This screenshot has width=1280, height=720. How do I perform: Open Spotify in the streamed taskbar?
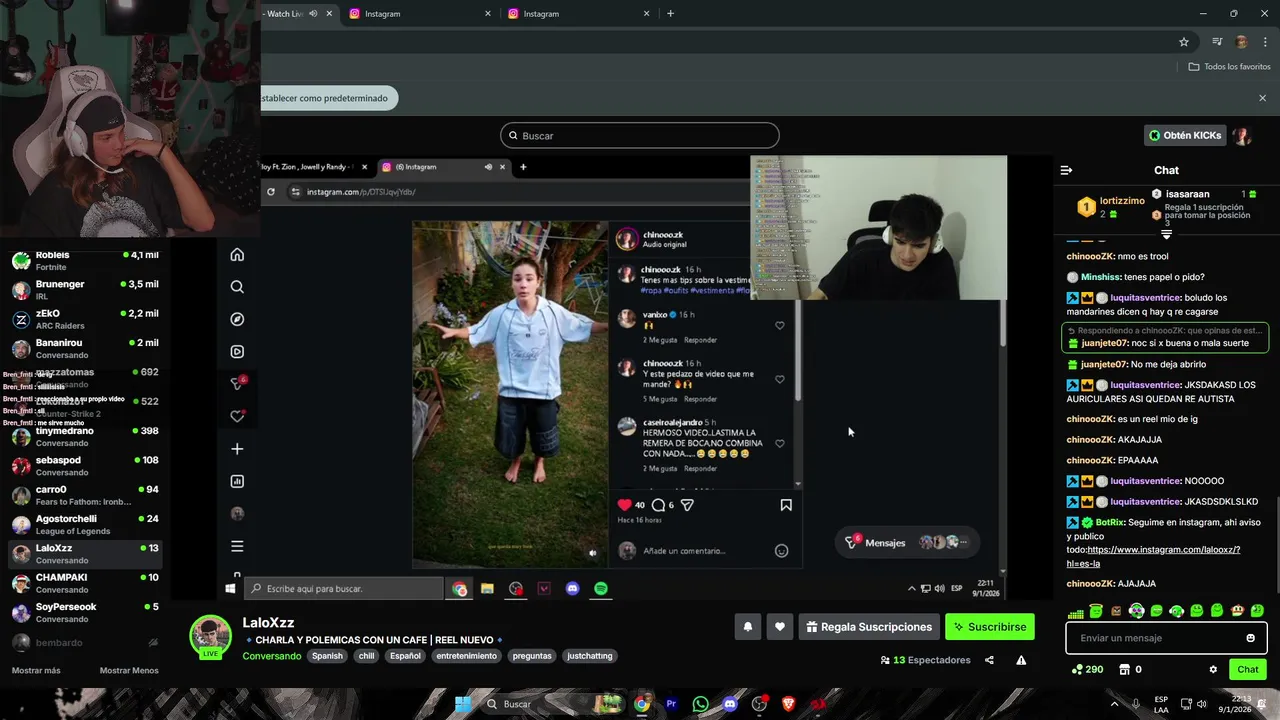[x=601, y=589]
